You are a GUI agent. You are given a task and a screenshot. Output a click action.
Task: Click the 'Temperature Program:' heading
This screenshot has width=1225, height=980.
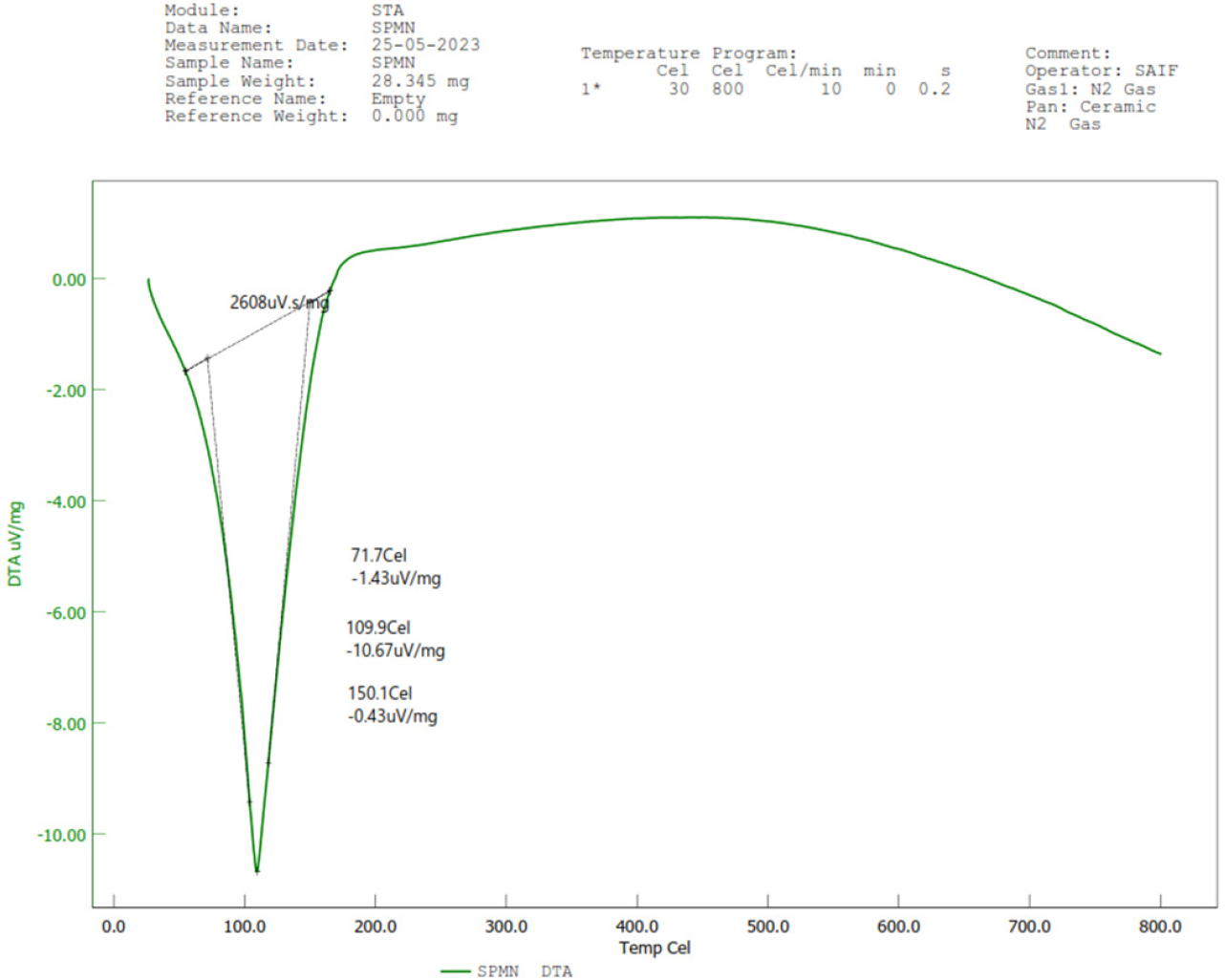tap(689, 53)
